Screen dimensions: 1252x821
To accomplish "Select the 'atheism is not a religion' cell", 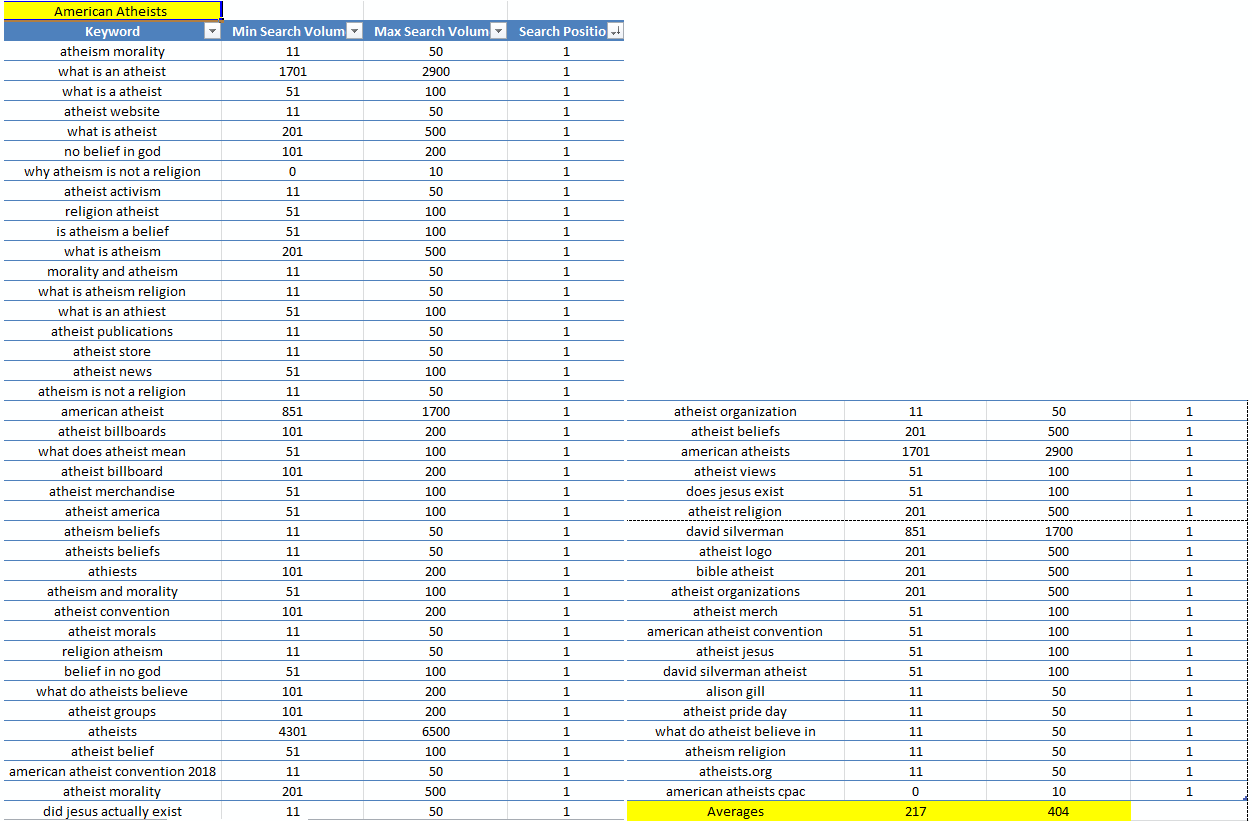I will (112, 391).
